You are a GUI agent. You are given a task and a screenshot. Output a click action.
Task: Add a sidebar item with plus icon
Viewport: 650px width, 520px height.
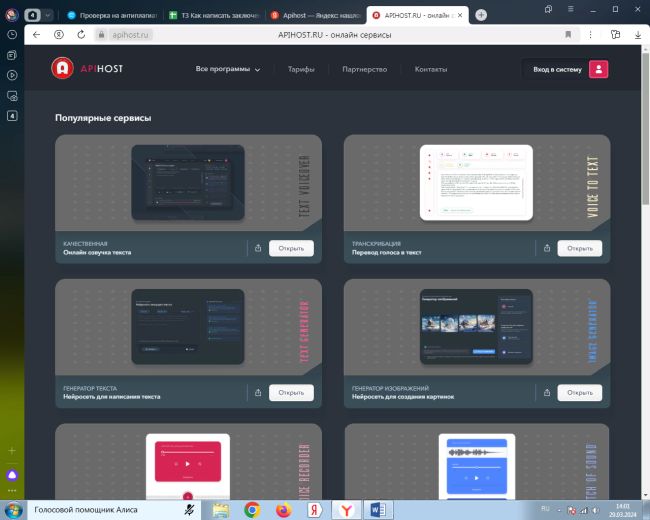(x=12, y=450)
